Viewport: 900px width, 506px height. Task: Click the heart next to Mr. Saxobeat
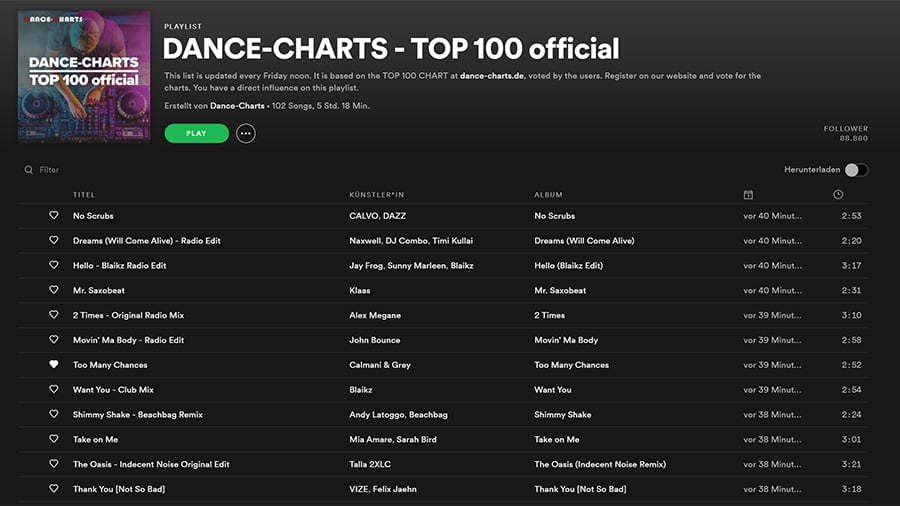click(53, 290)
